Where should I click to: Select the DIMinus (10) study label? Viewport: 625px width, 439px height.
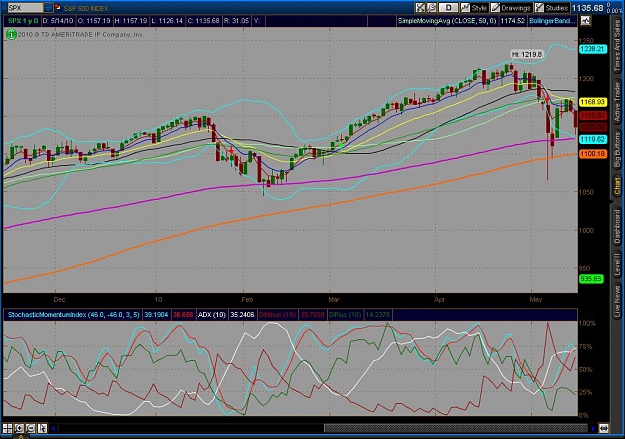(x=277, y=315)
